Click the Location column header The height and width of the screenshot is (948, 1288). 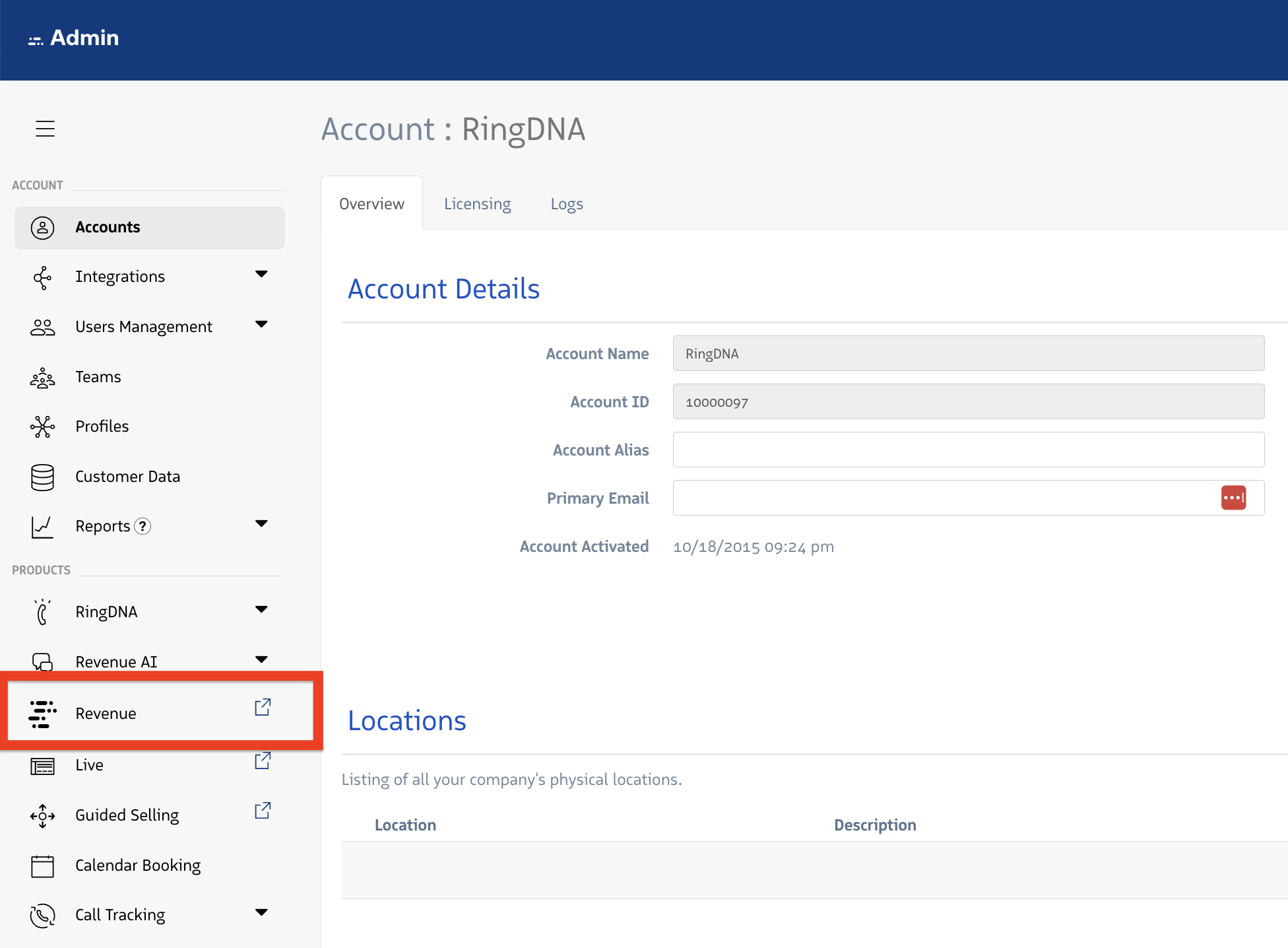(x=405, y=825)
